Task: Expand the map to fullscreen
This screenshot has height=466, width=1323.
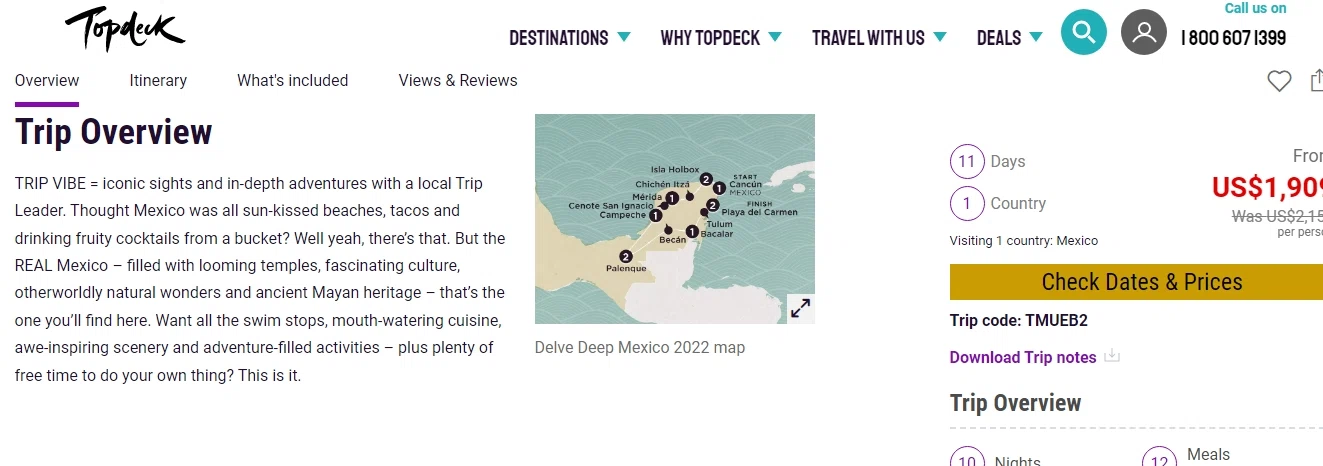Action: pyautogui.click(x=800, y=308)
